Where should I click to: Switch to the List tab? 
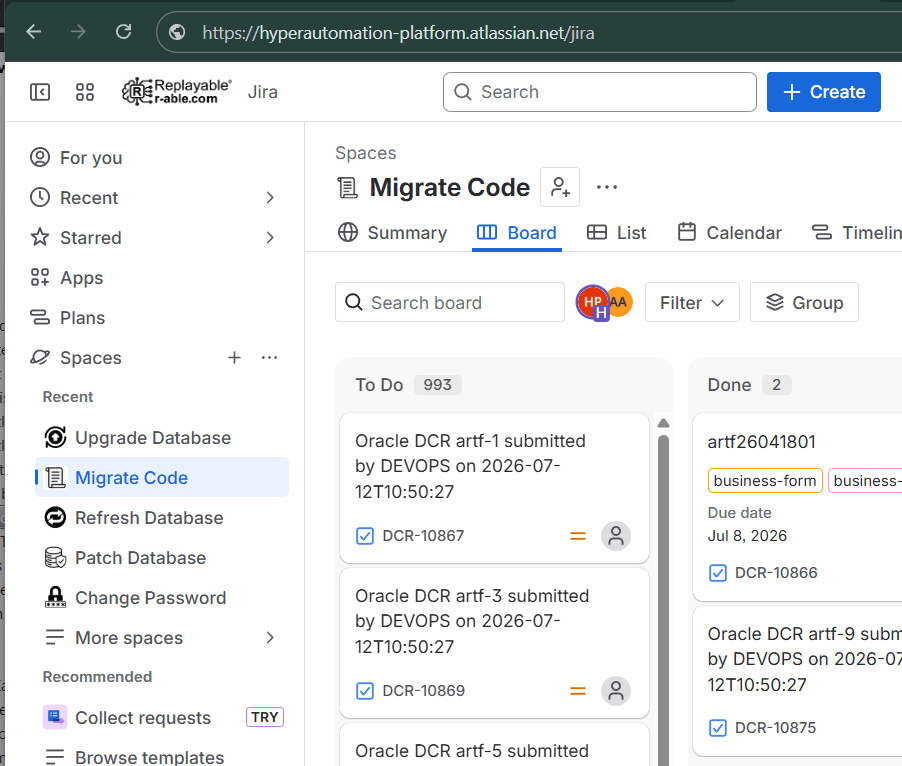[616, 232]
